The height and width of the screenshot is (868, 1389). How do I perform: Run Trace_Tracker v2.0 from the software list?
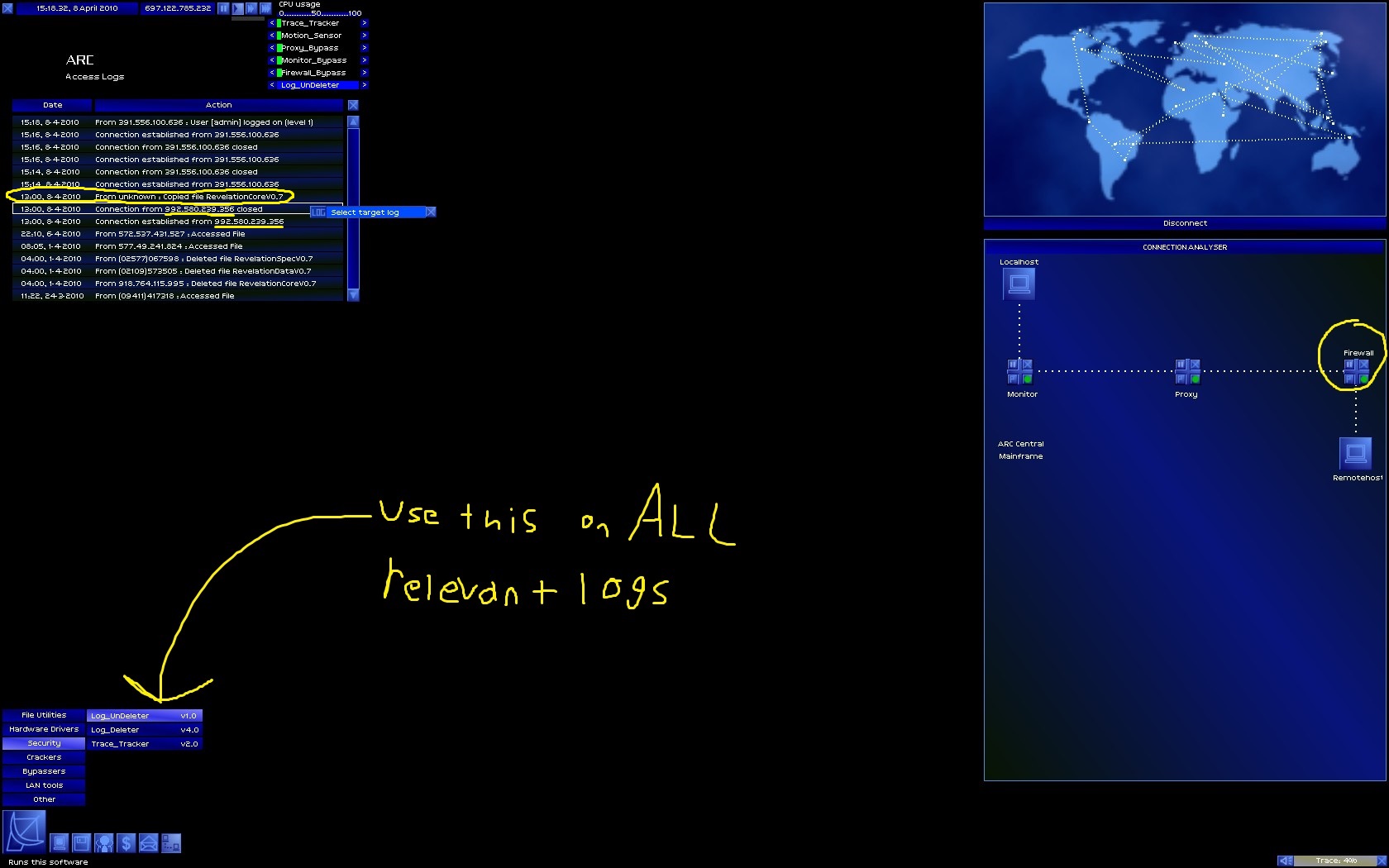145,744
